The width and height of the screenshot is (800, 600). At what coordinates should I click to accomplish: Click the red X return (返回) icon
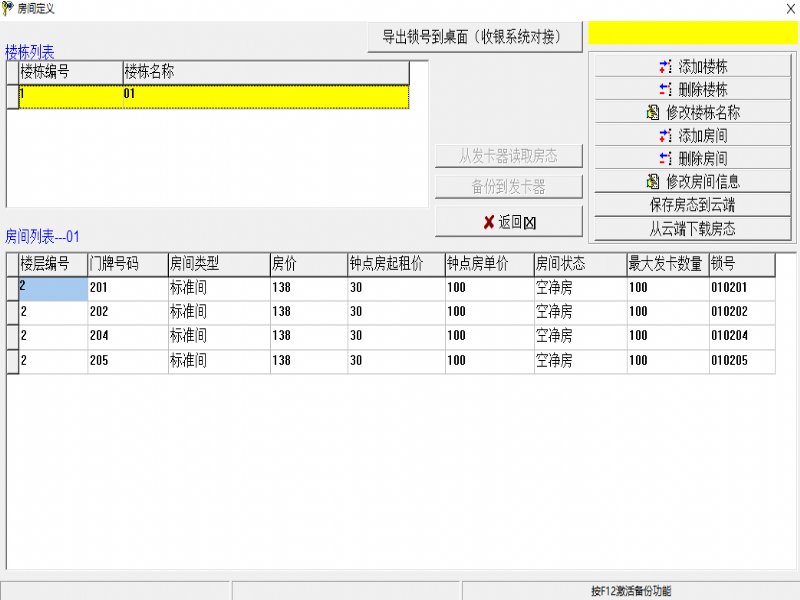pyautogui.click(x=488, y=222)
